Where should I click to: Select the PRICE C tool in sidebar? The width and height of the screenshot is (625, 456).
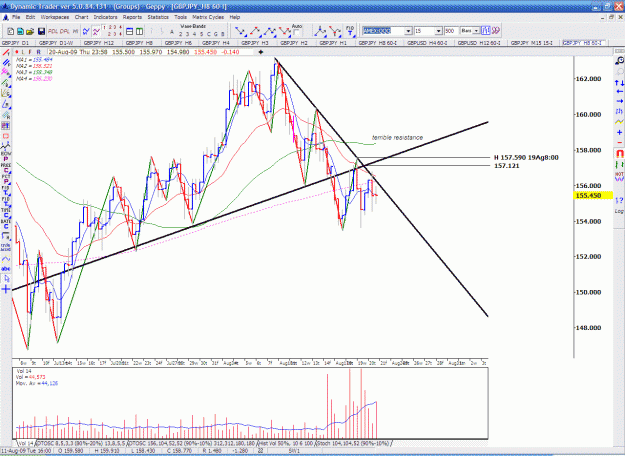6,167
